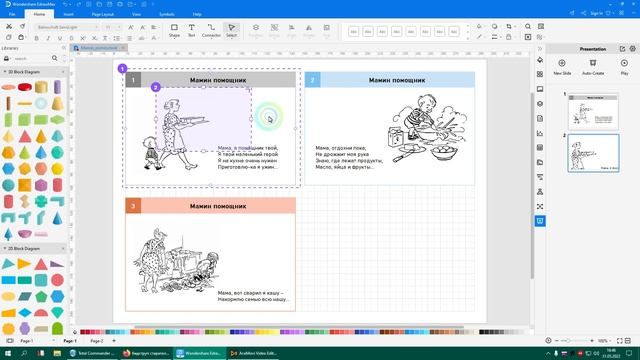Viewport: 640px width, 360px height.
Task: Pick the black swatch in color bar
Action: tap(482, 332)
